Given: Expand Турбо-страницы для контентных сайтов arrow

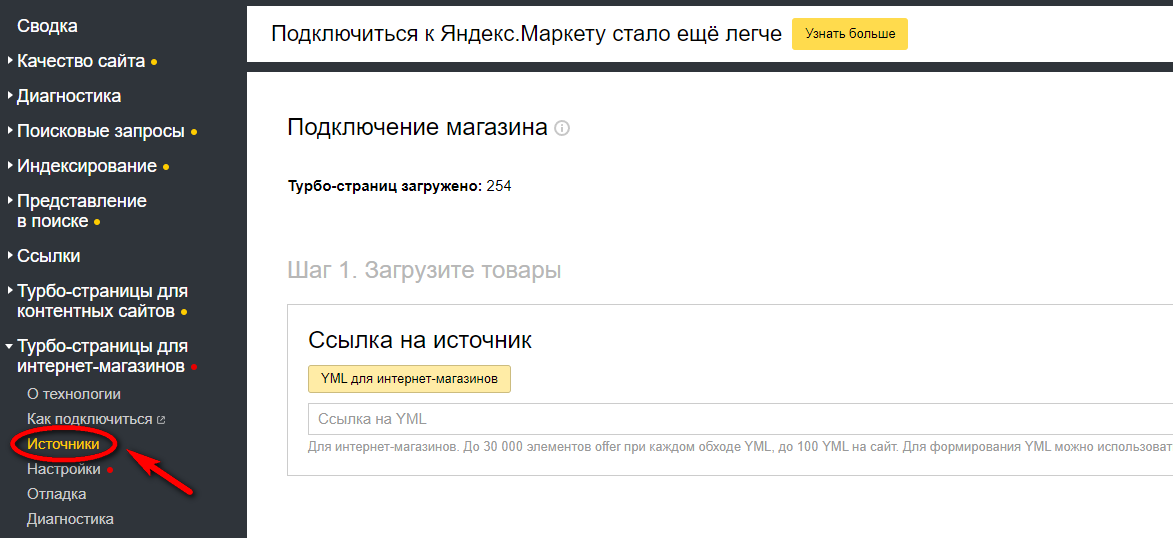Looking at the screenshot, I should pos(10,290).
